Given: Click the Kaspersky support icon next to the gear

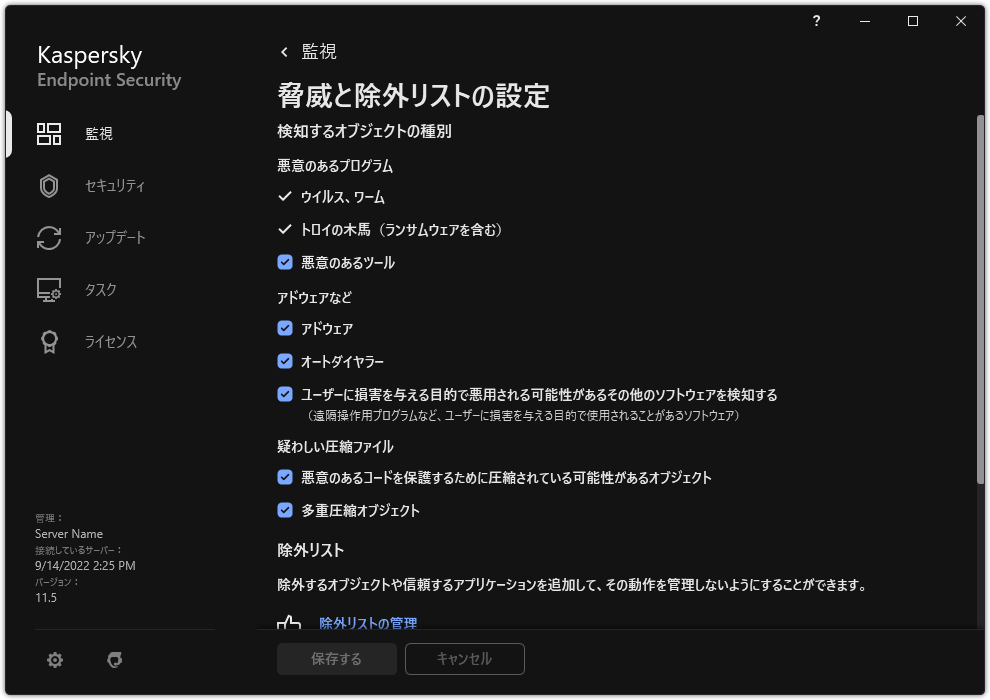Looking at the screenshot, I should [x=115, y=660].
